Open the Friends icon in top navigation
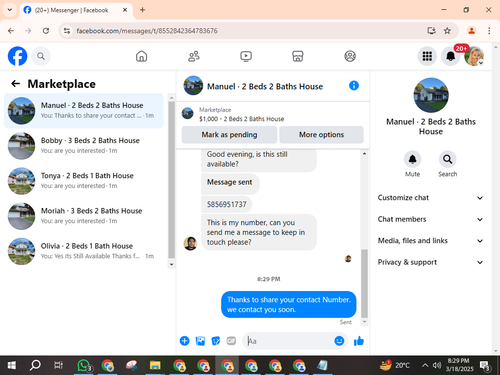Viewport: 500px width, 375px height. pyautogui.click(x=194, y=56)
